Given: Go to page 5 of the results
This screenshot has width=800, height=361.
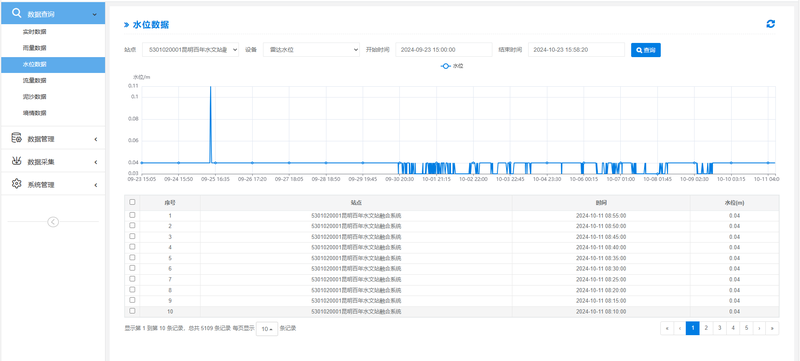Looking at the screenshot, I should (746, 328).
